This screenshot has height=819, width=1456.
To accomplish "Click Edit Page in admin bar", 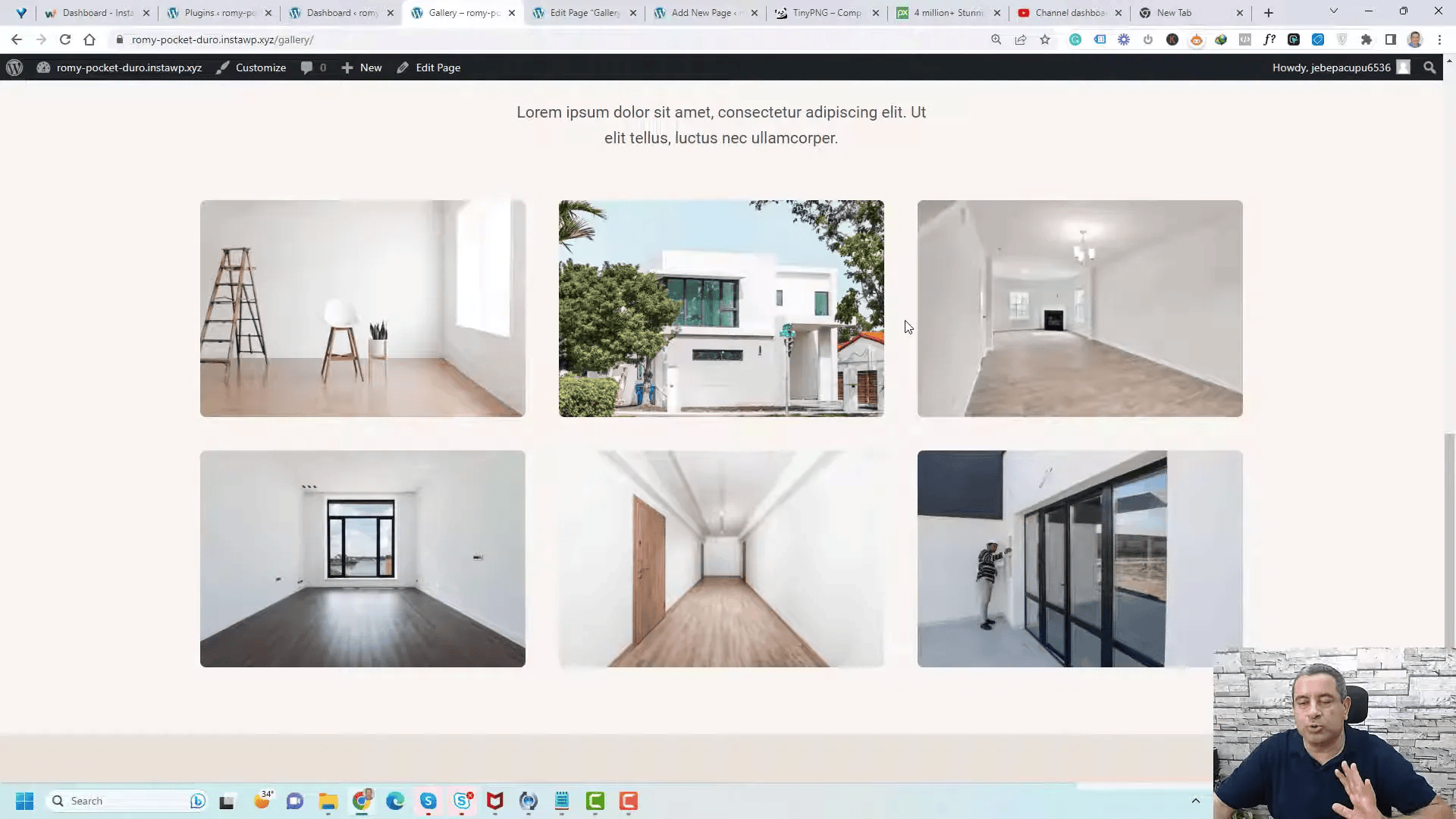I will 428,67.
